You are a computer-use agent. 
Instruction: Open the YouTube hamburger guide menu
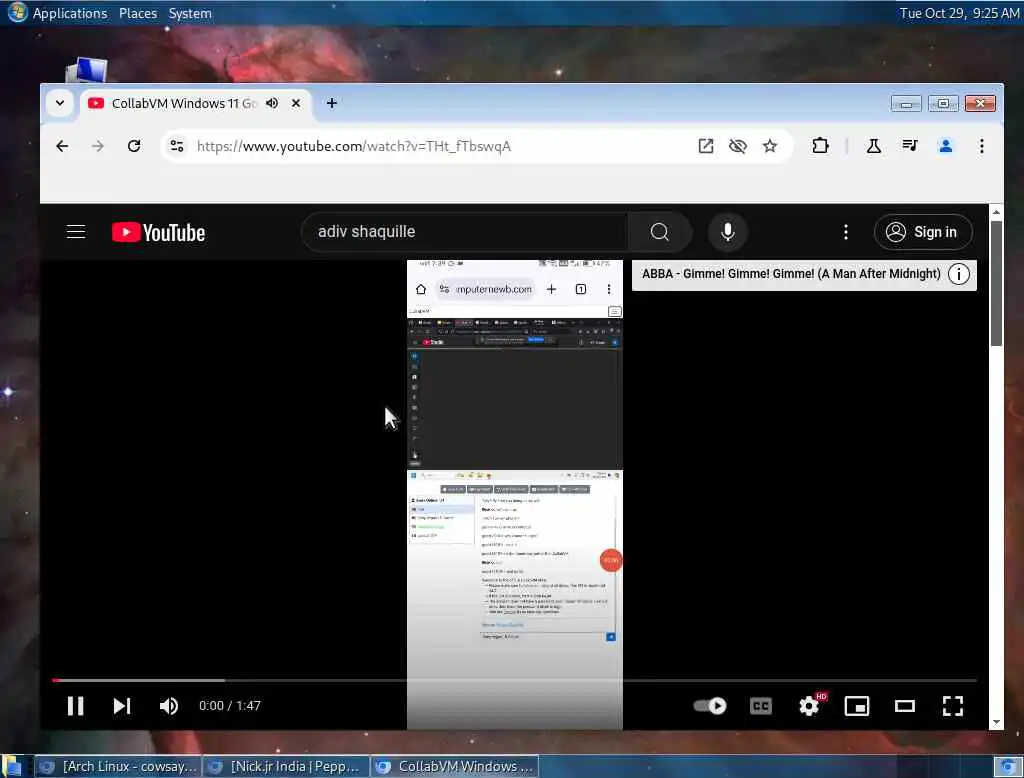point(76,232)
